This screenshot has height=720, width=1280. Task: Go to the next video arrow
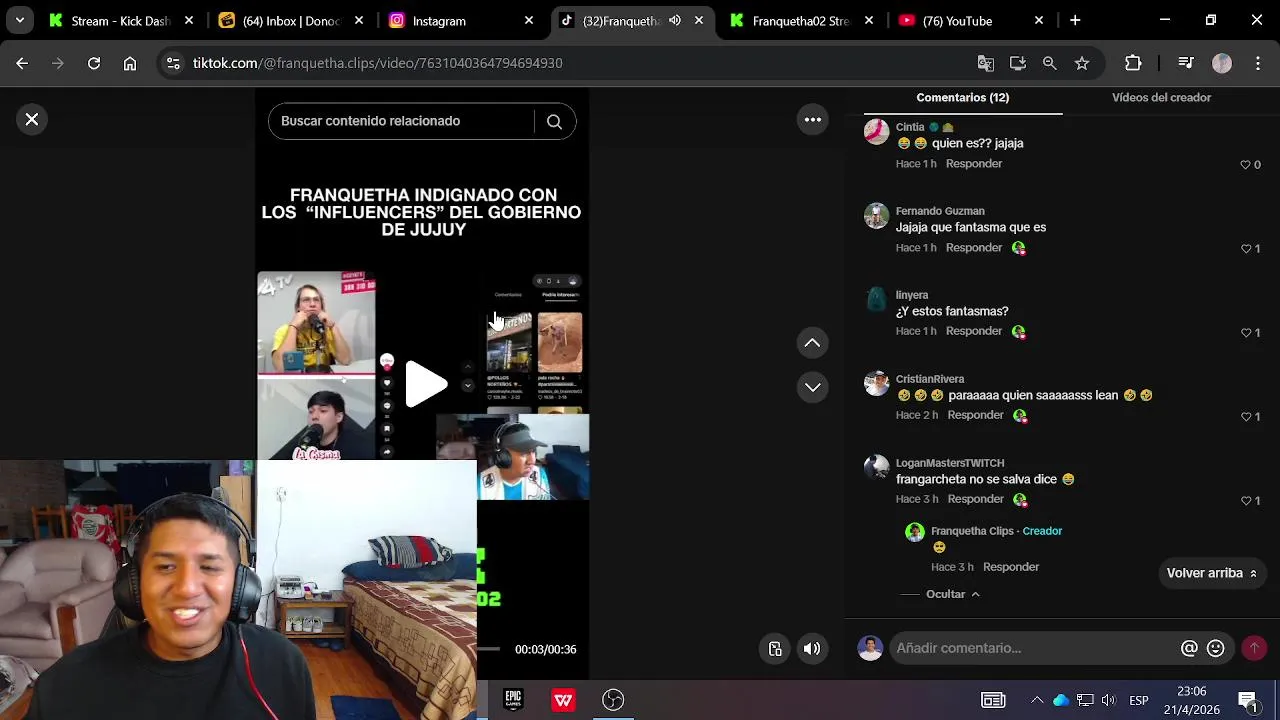[813, 387]
